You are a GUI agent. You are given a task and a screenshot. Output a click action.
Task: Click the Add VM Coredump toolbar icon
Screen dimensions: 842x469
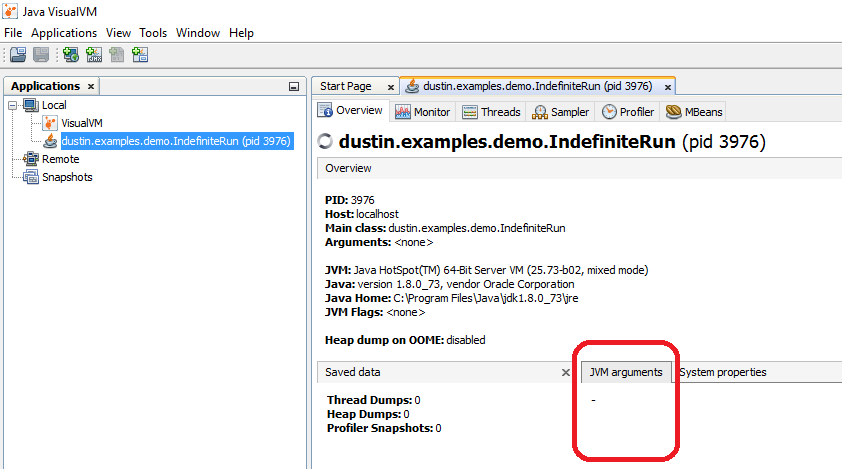[117, 54]
